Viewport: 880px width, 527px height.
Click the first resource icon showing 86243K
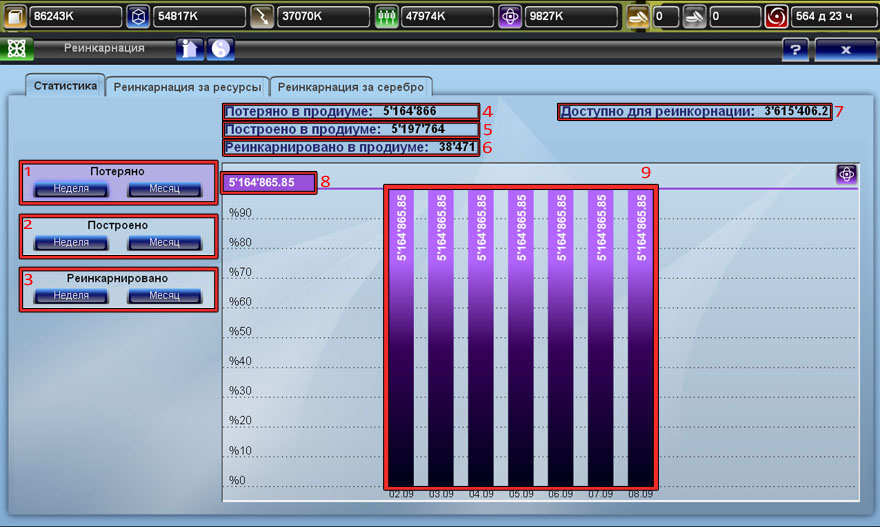(x=14, y=17)
